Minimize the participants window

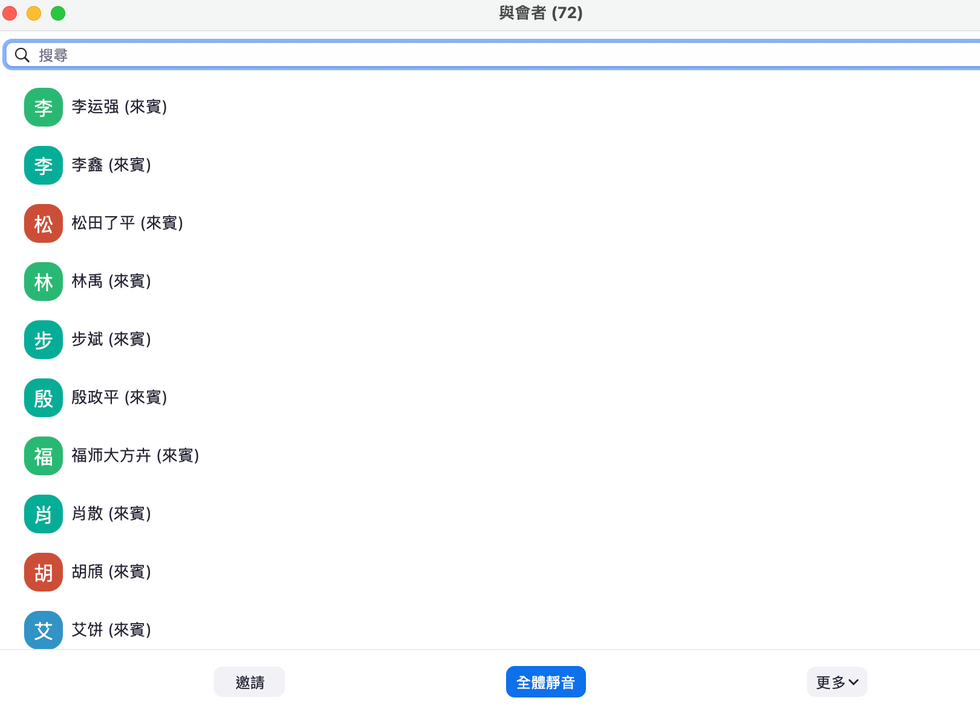[34, 13]
